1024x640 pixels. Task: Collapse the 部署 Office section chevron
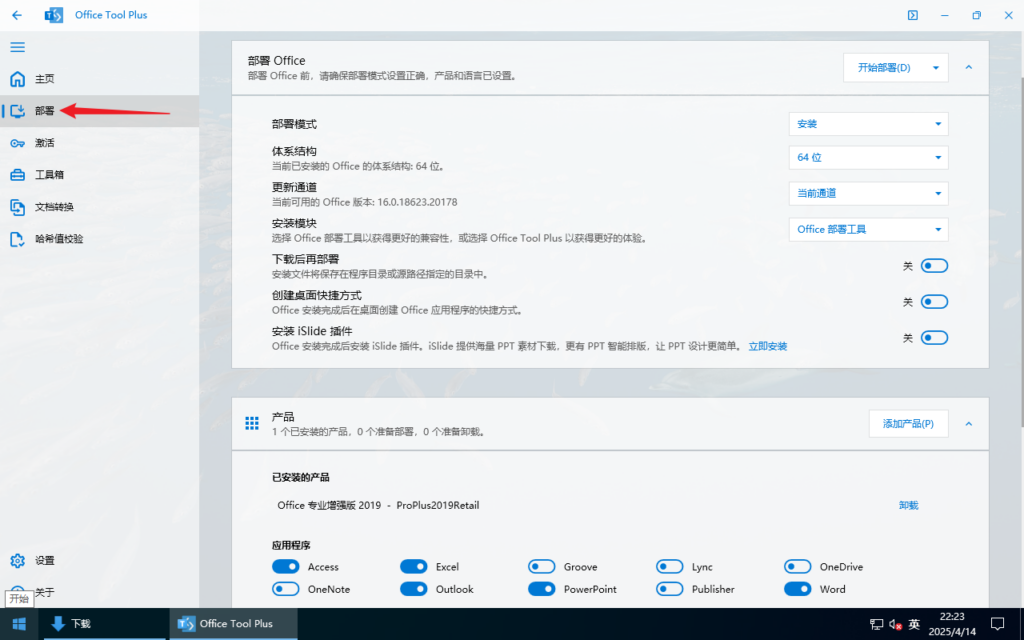click(968, 67)
